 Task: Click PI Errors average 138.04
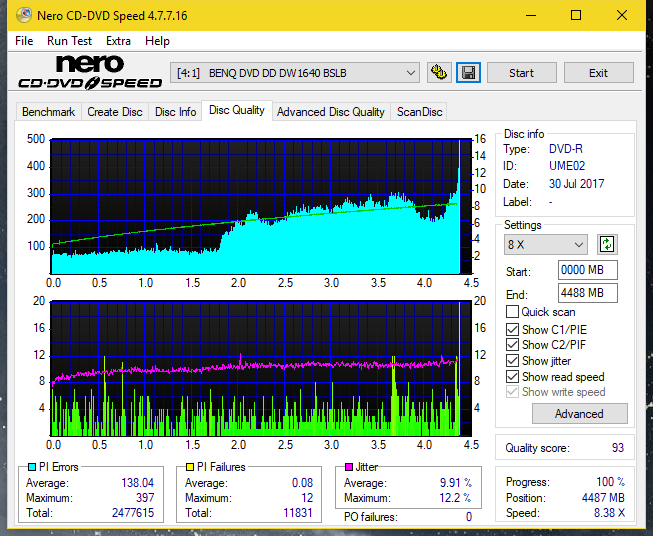[x=137, y=483]
